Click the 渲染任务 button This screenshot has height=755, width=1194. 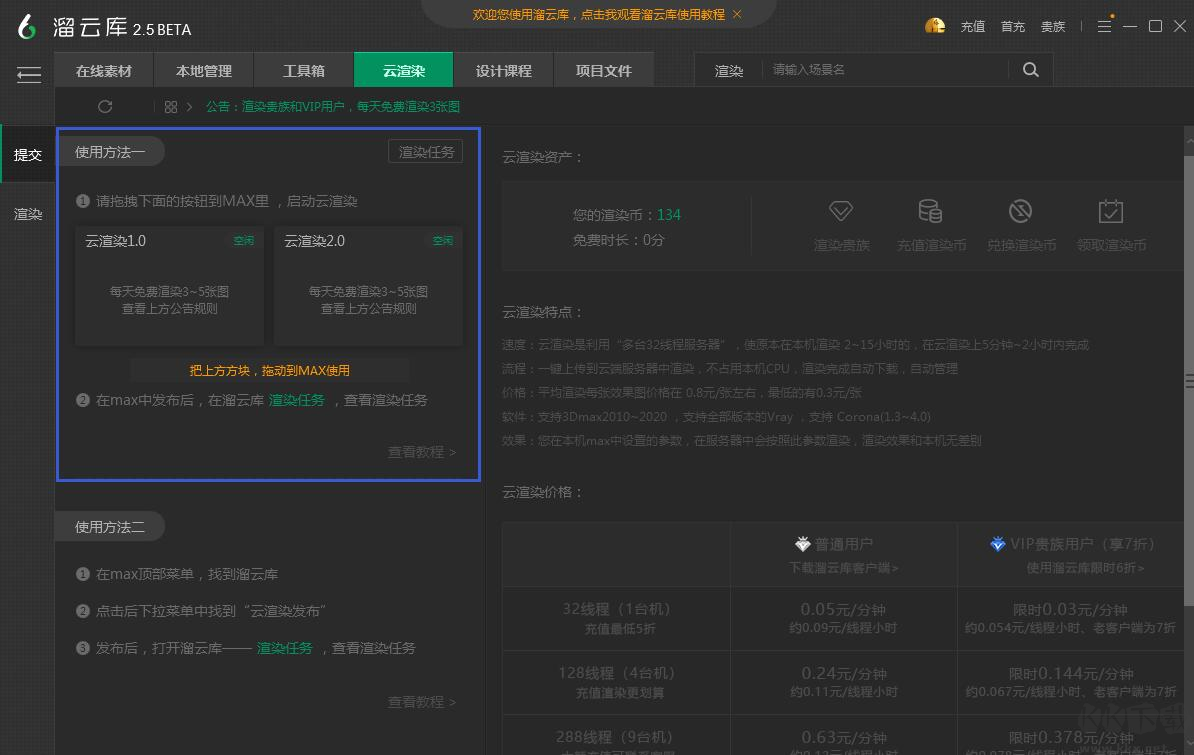[x=425, y=151]
